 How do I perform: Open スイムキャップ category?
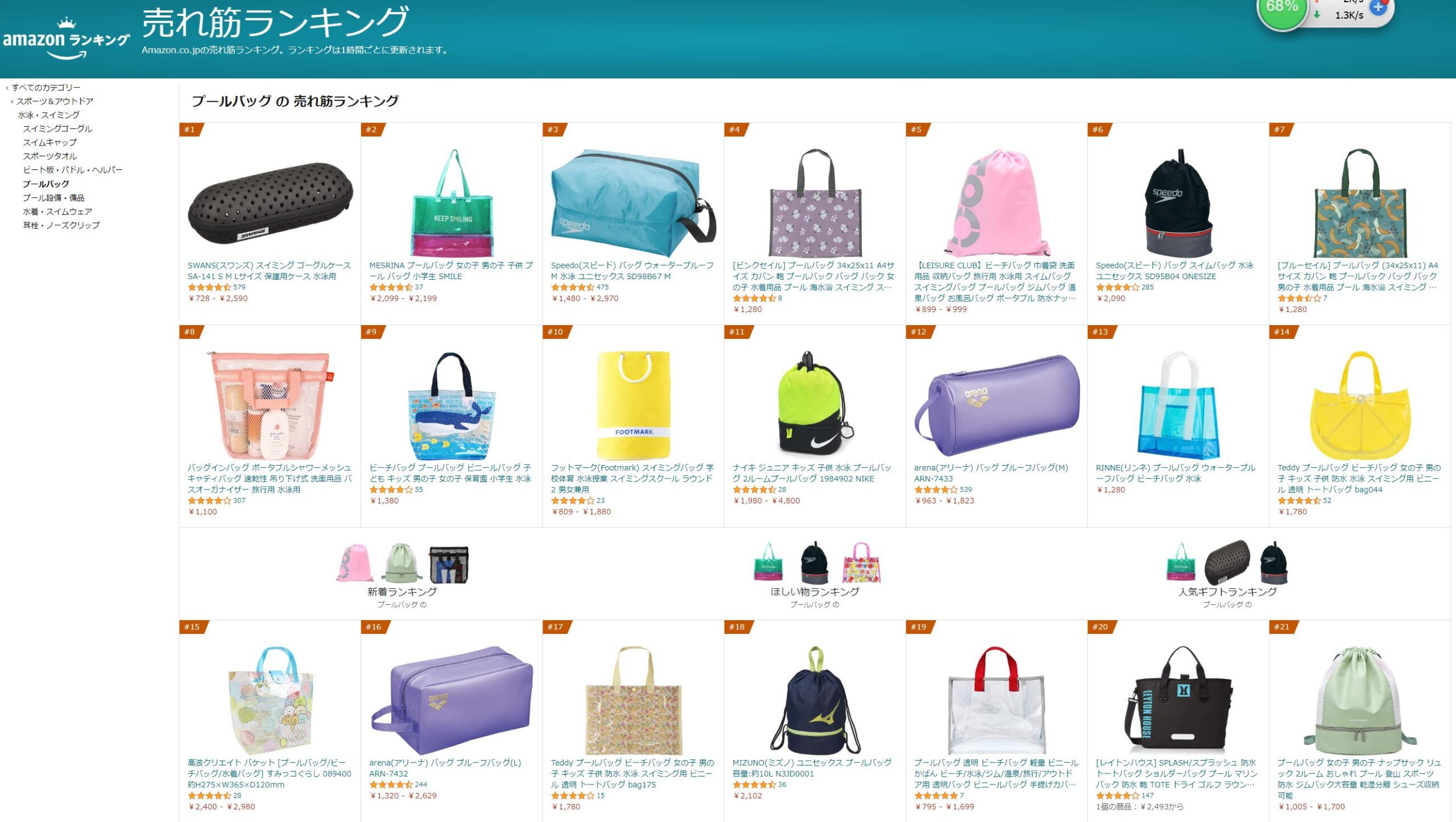(49, 142)
